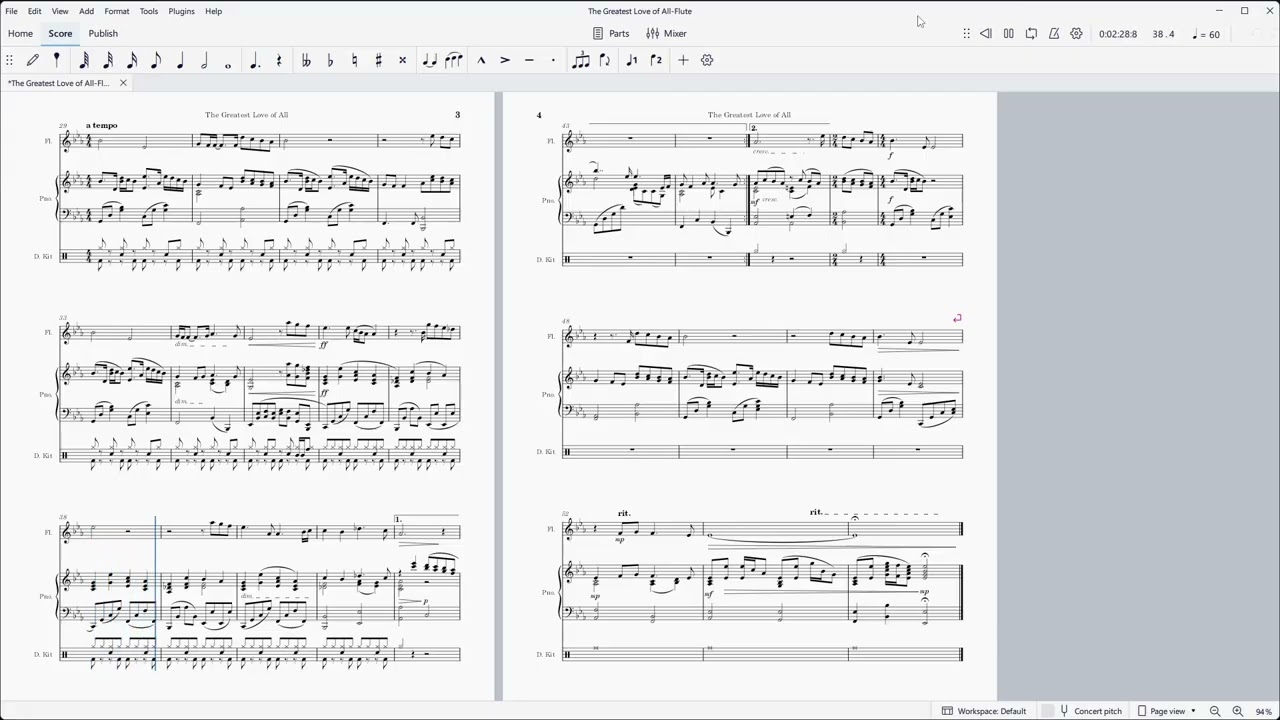The height and width of the screenshot is (720, 1280).
Task: Toggle the metronome
Action: click(1054, 34)
